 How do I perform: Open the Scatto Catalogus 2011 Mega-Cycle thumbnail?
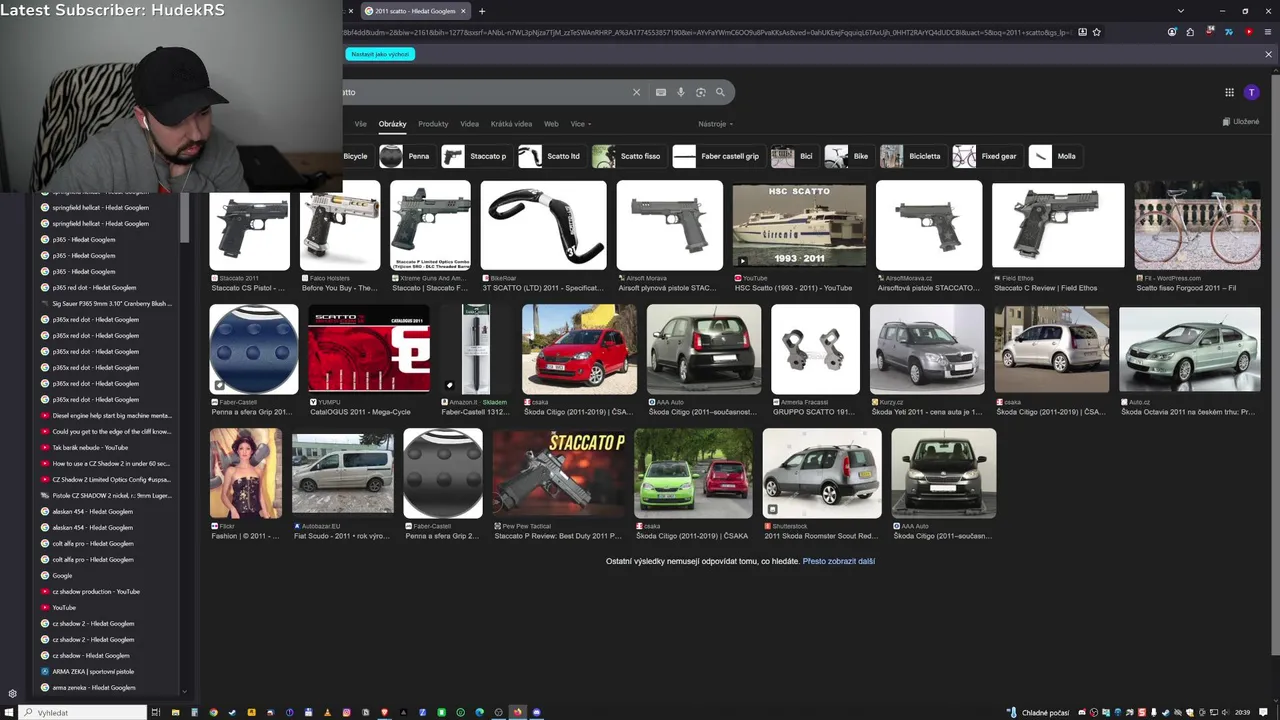coord(369,349)
